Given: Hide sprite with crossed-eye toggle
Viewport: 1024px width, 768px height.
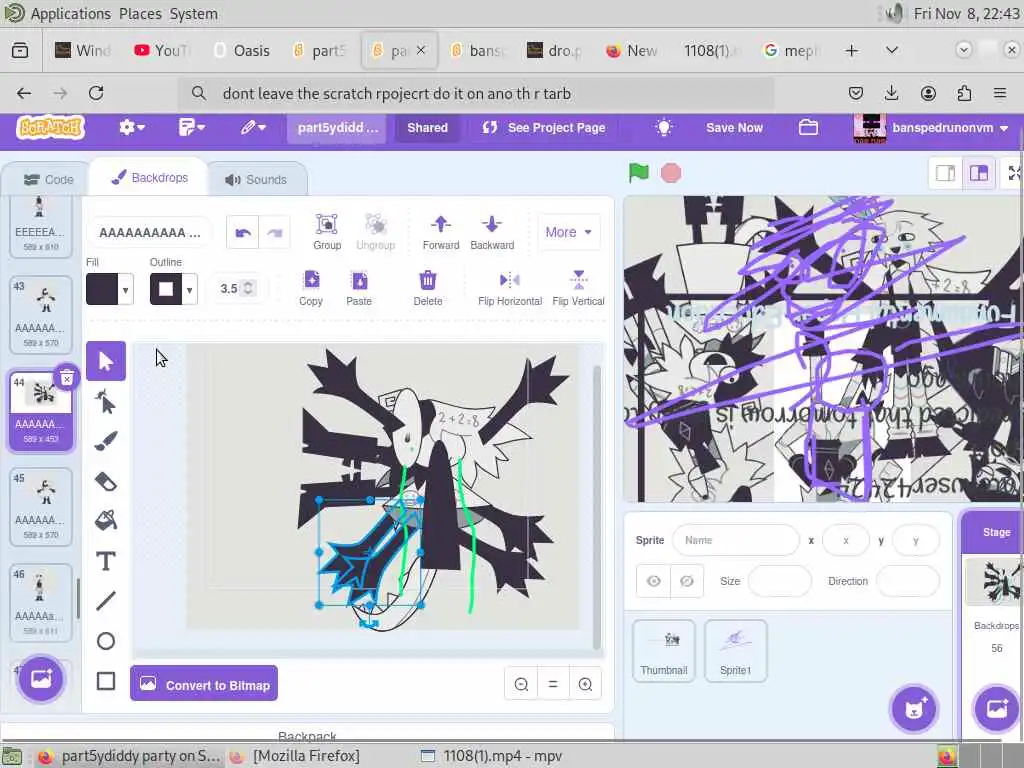Looking at the screenshot, I should pyautogui.click(x=686, y=581).
